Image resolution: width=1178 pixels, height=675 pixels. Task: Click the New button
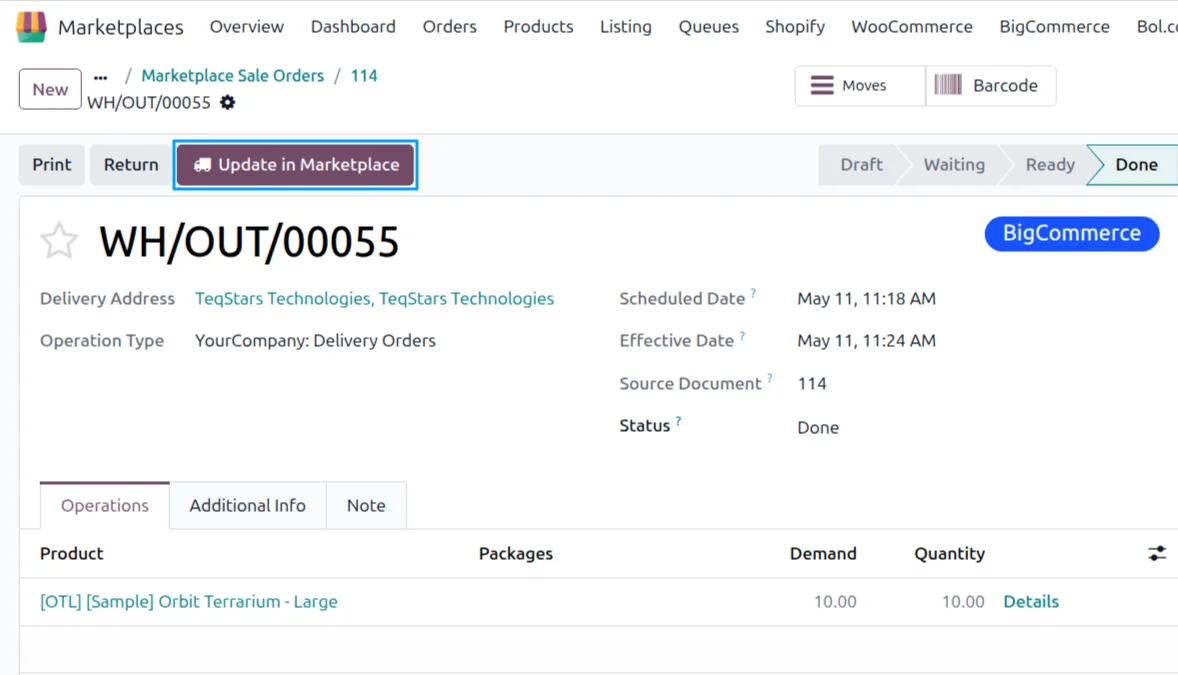coord(50,89)
